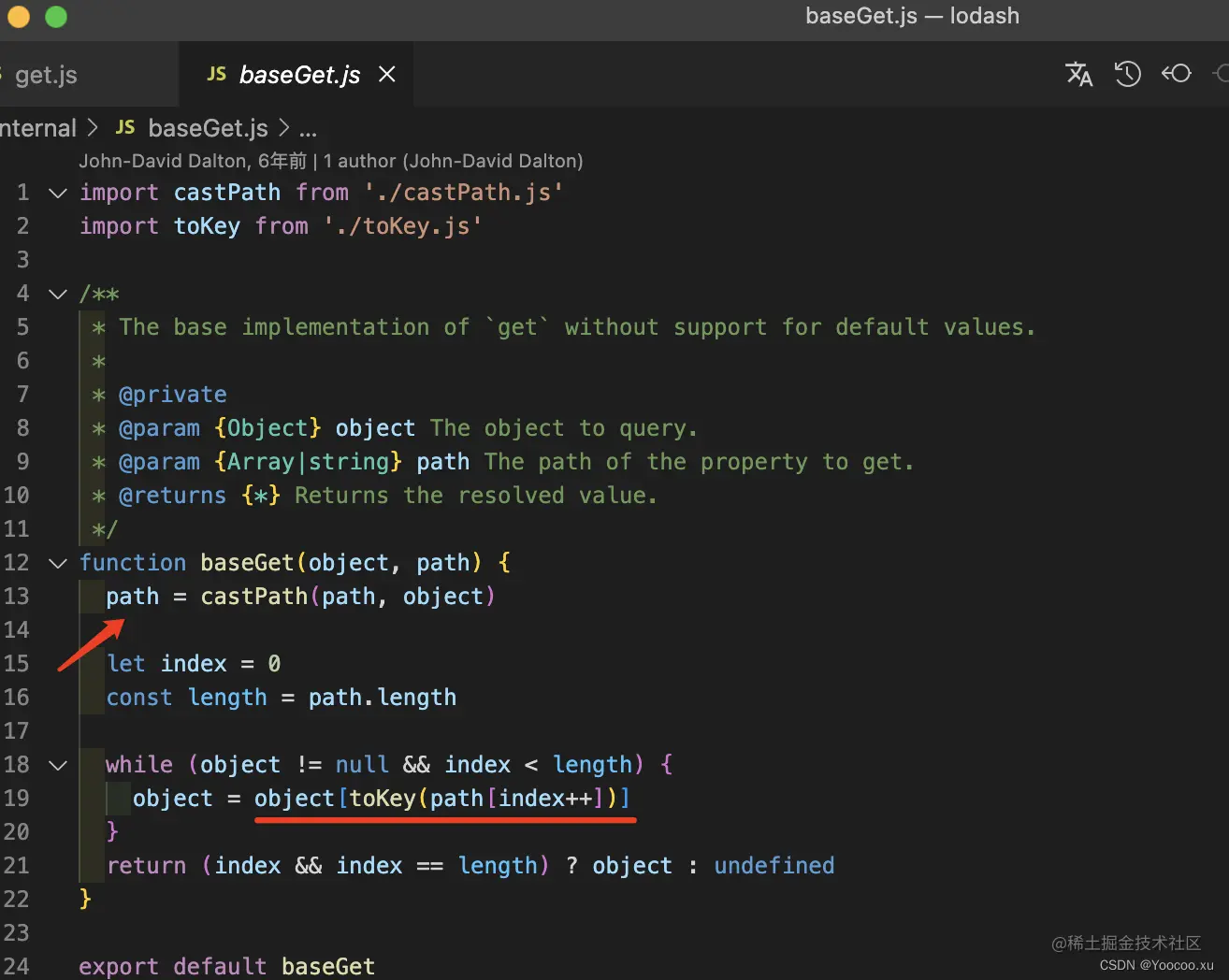Click 'toKey' call on line 19
The height and width of the screenshot is (980, 1229).
(383, 799)
